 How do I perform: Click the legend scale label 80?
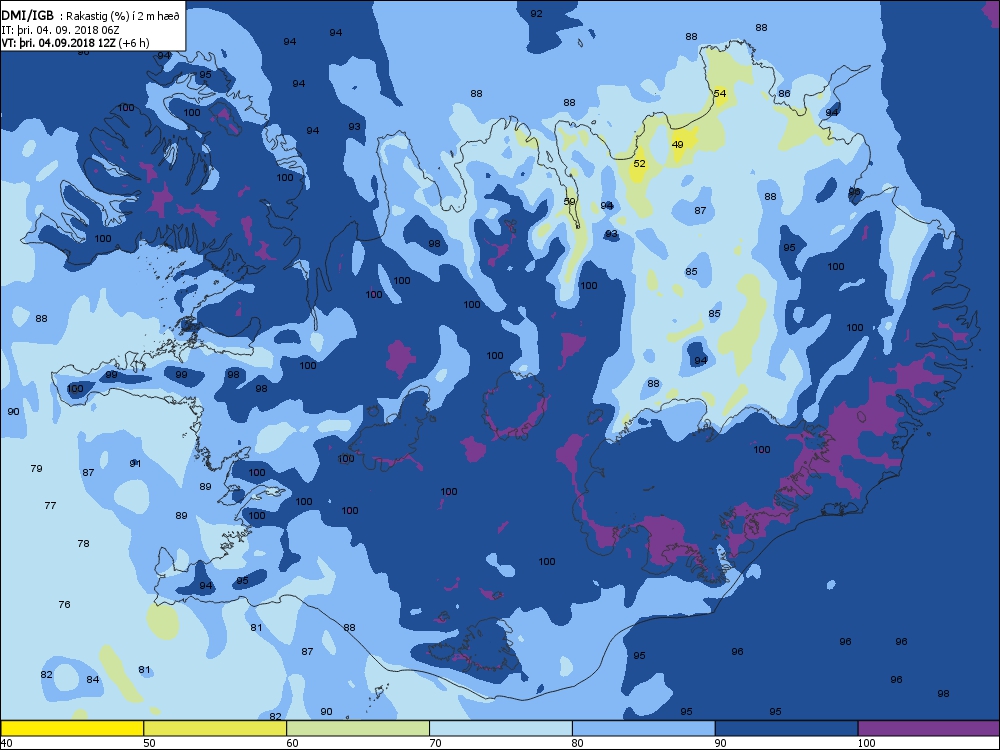tap(578, 742)
